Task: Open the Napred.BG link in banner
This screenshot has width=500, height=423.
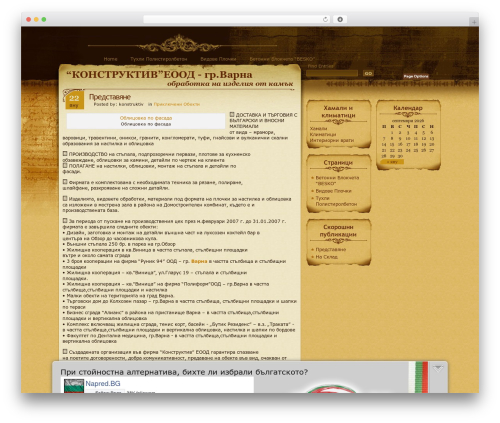Action: (103, 384)
